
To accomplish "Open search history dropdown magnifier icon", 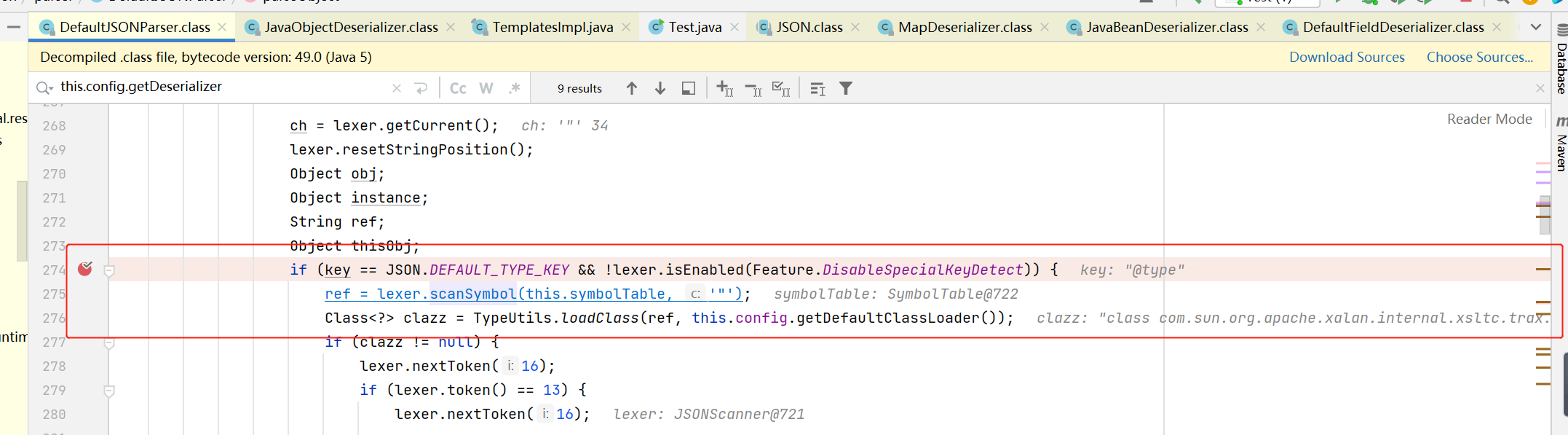I will [x=44, y=88].
